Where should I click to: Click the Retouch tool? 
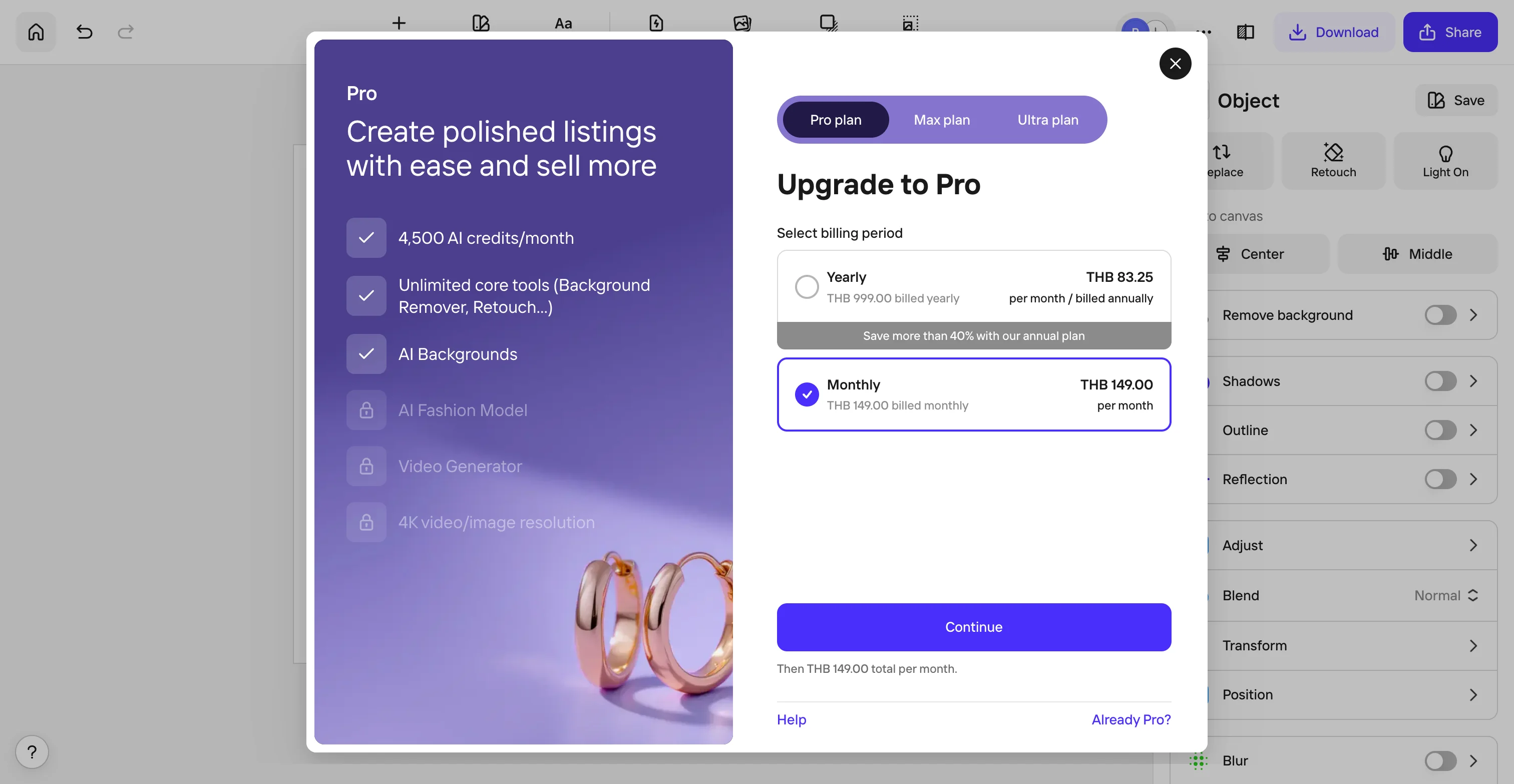coord(1333,160)
